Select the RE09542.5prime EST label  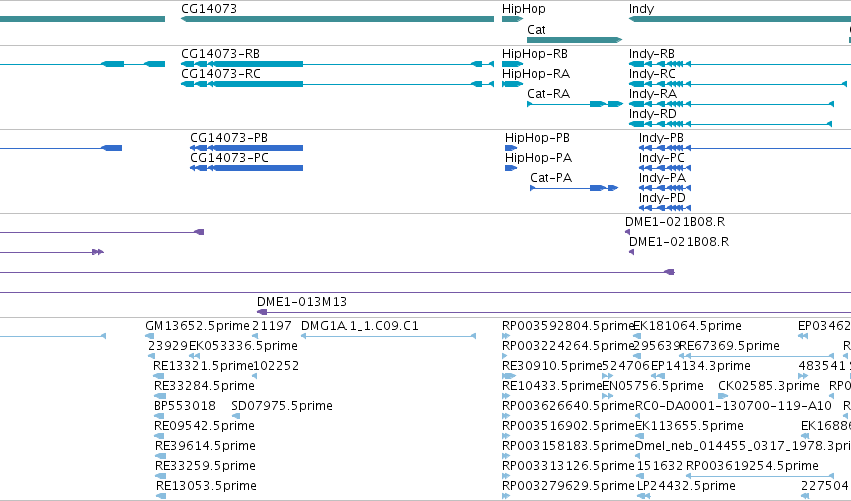[x=205, y=426]
